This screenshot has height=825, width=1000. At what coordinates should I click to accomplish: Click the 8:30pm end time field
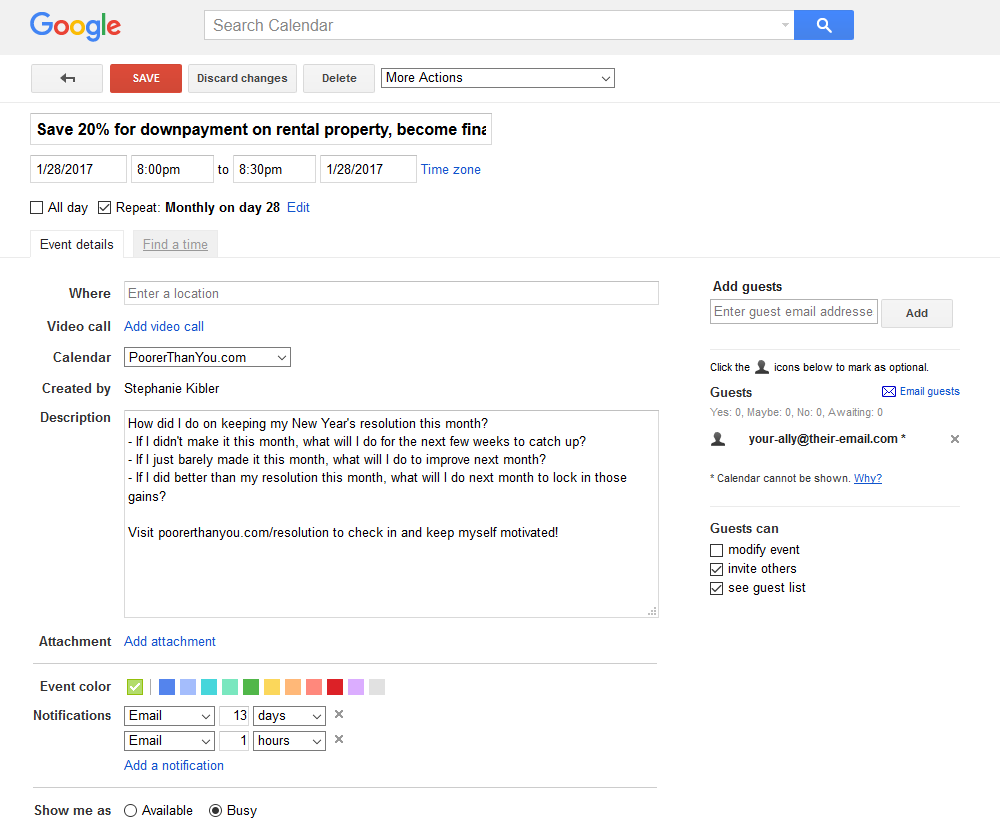(274, 169)
